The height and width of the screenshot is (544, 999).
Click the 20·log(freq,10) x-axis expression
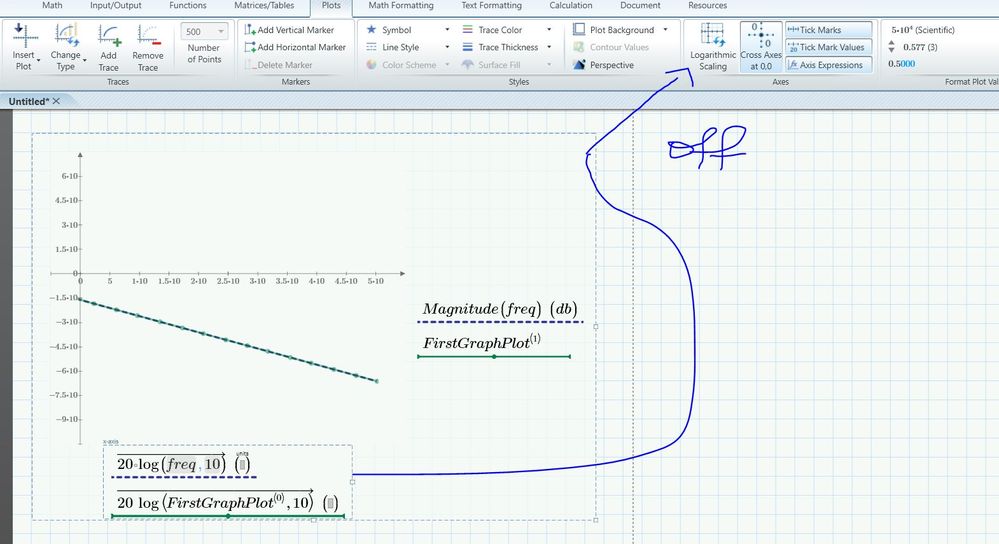[170, 464]
